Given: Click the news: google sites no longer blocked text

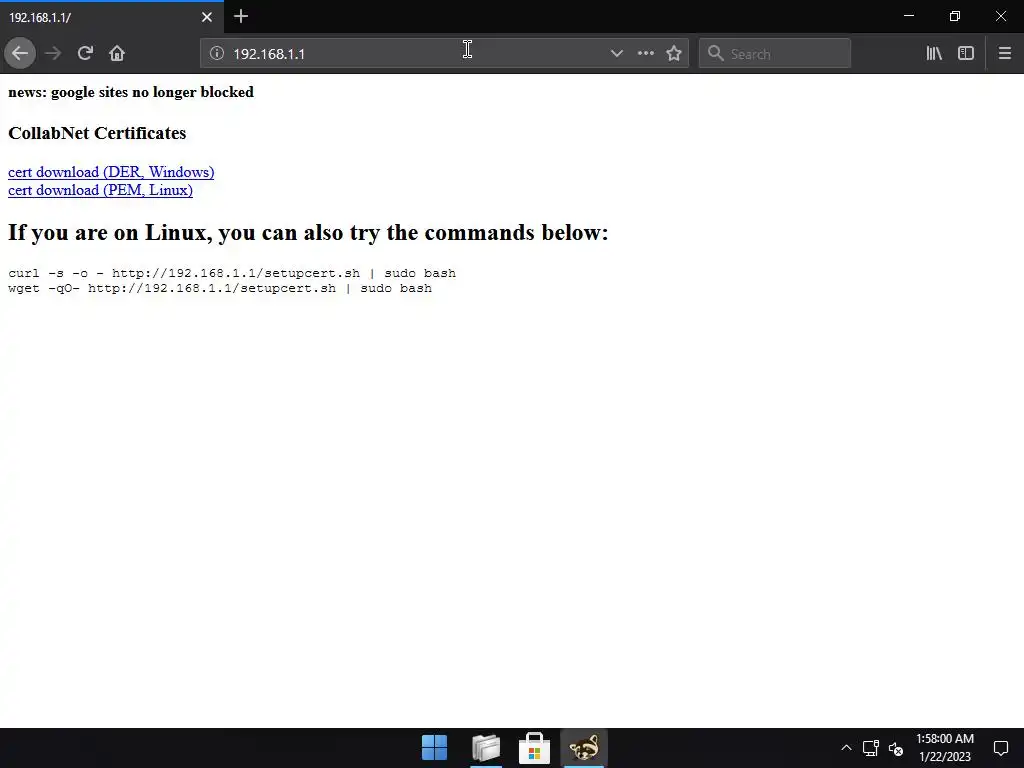Looking at the screenshot, I should (x=131, y=92).
